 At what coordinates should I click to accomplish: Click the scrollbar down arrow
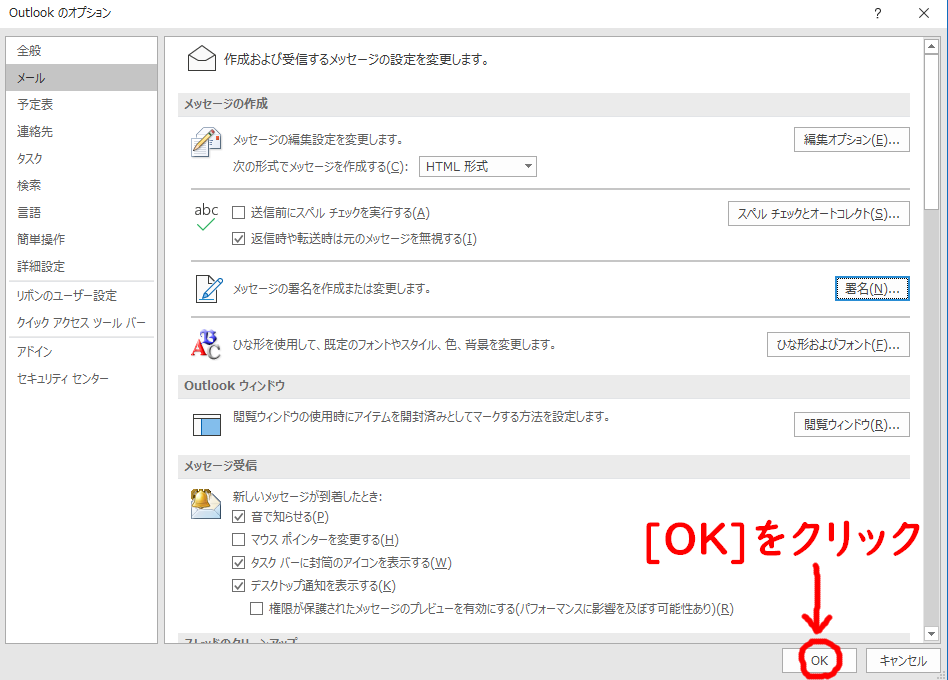coord(931,634)
